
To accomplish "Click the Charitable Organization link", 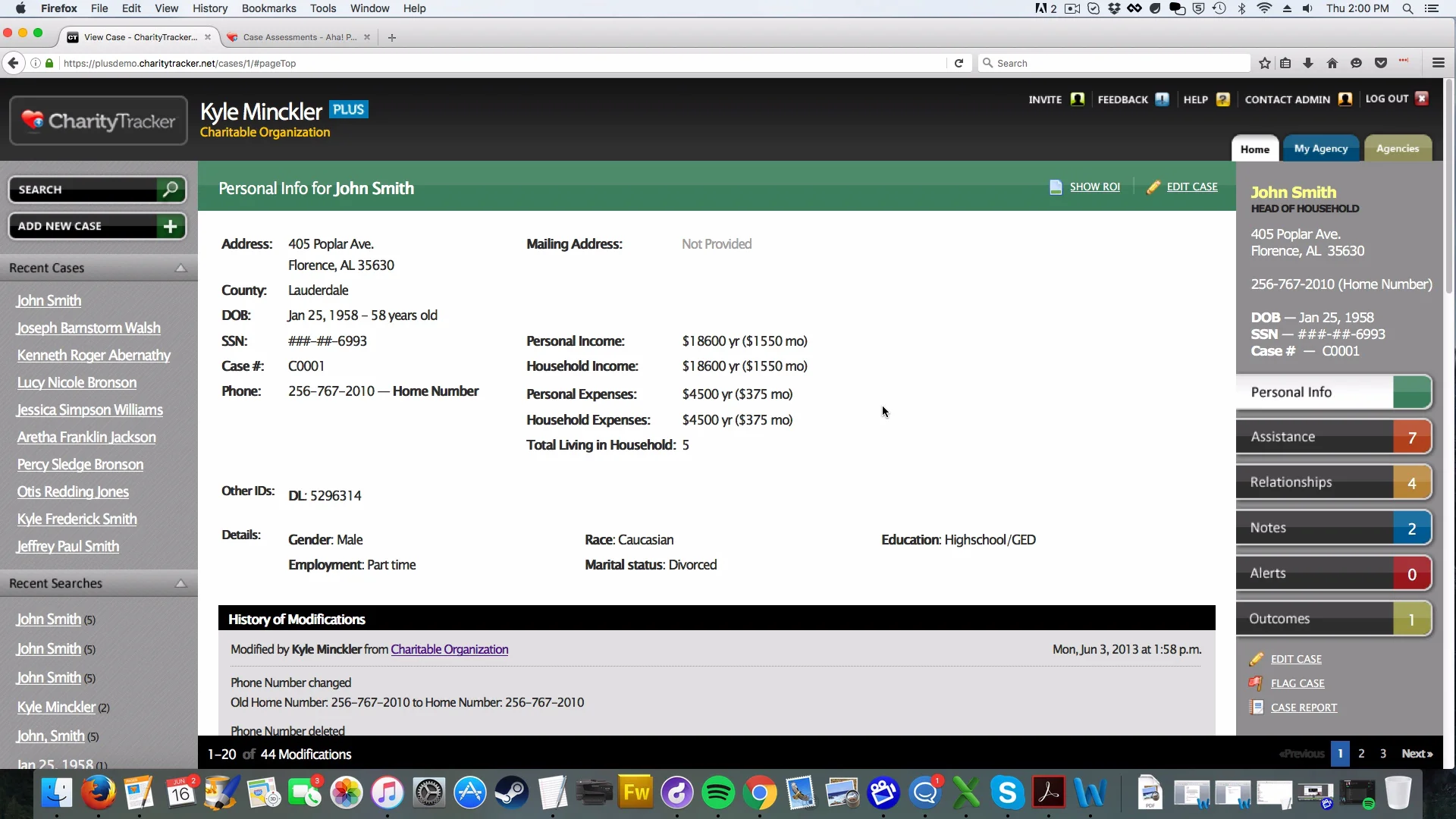I will pos(450,649).
